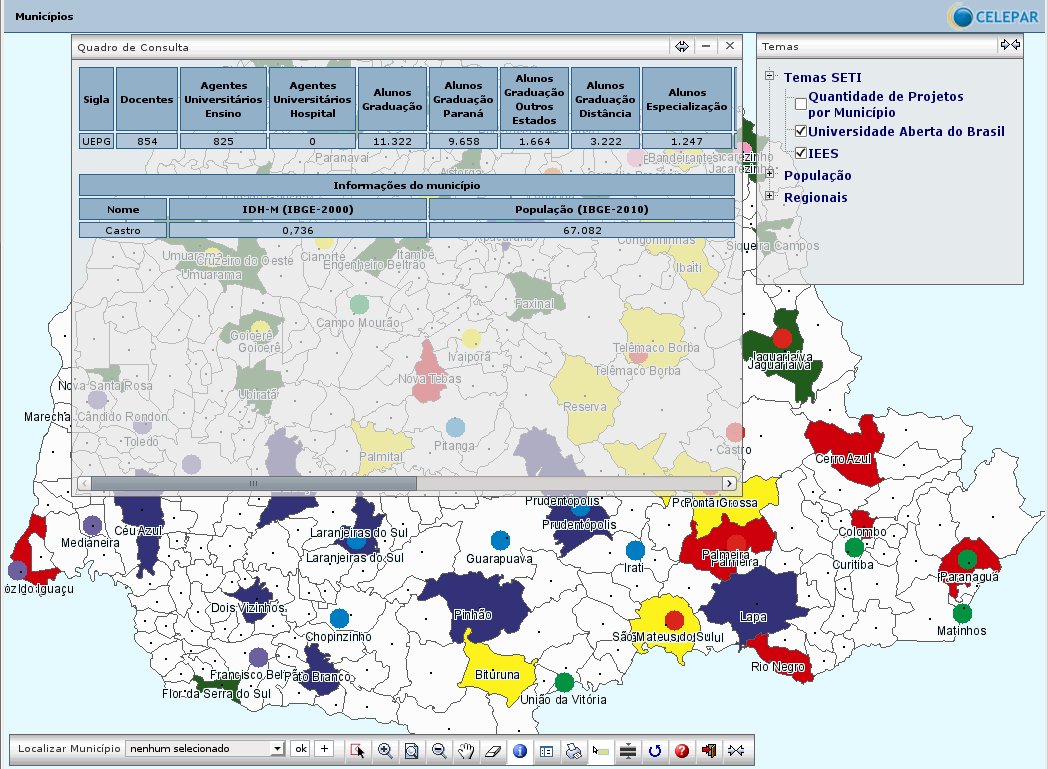Enable Quantidade de Projetos por Município layer
Screen dimensions: 1048x769
(801, 104)
